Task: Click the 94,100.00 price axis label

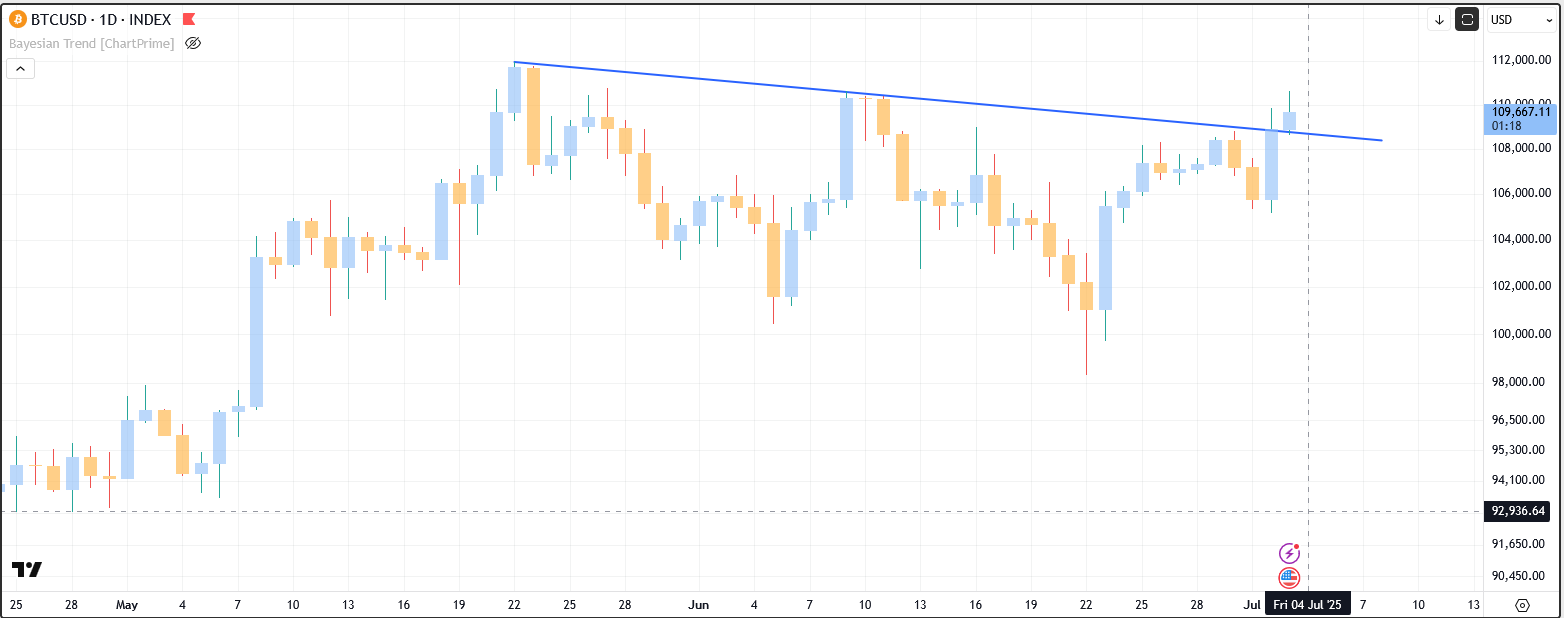Action: pyautogui.click(x=1521, y=479)
